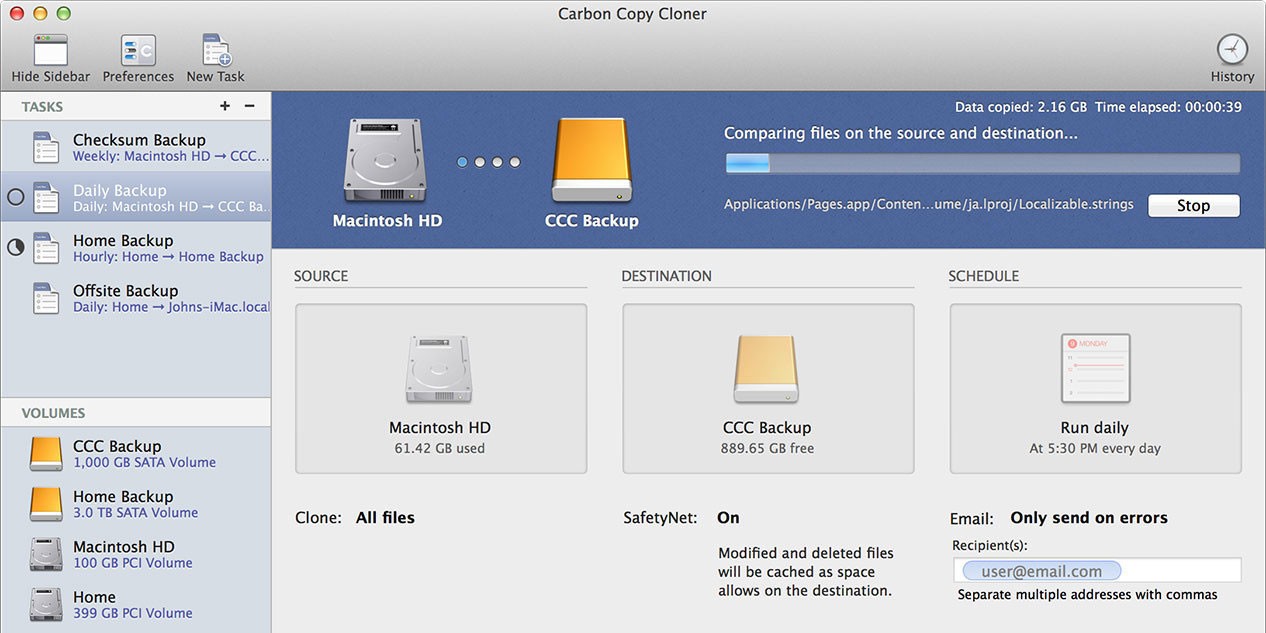Click the SOURCE heading label
1266x633 pixels.
click(x=321, y=276)
